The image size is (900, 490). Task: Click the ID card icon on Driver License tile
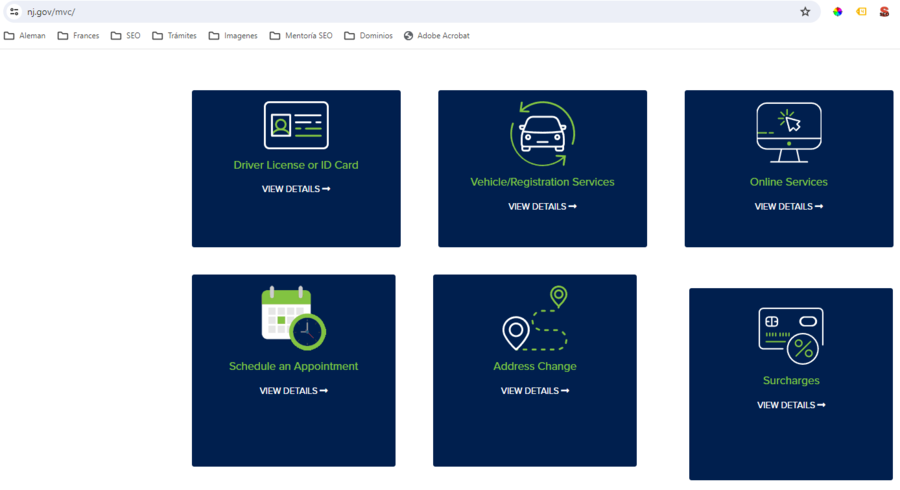click(x=296, y=125)
